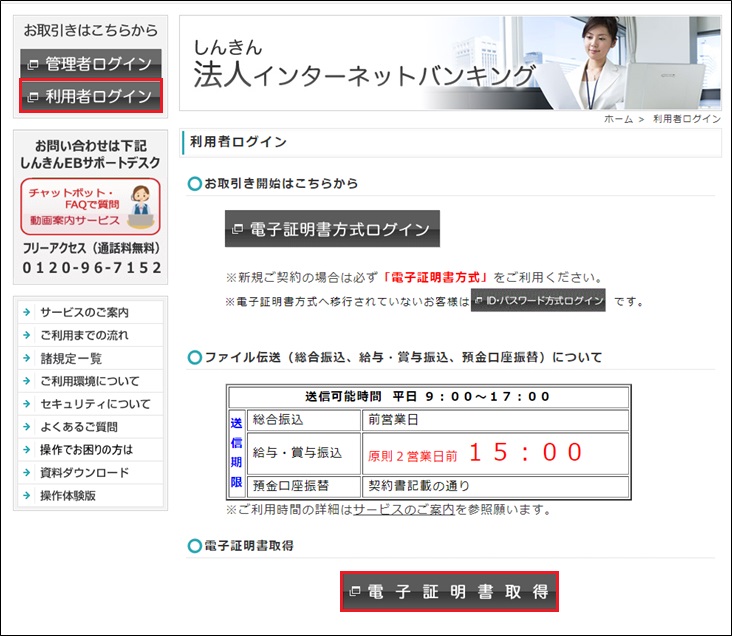Click arrow icon beside 操作でお困りの方は
732x636 pixels.
[x=28, y=450]
